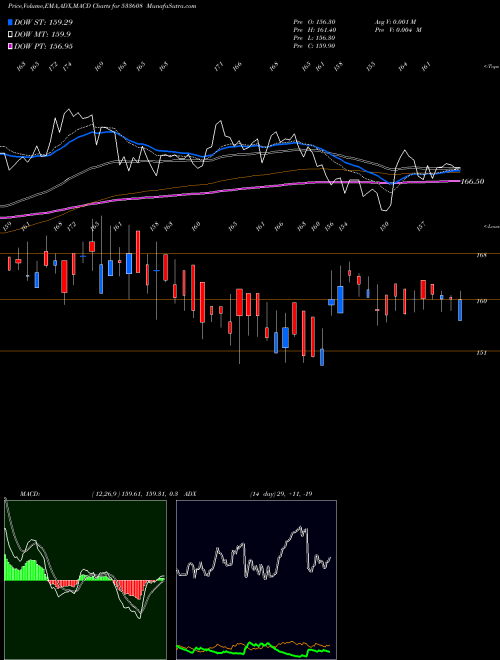
Task: Click inside the green MACD histogram panel
Action: click(85, 580)
